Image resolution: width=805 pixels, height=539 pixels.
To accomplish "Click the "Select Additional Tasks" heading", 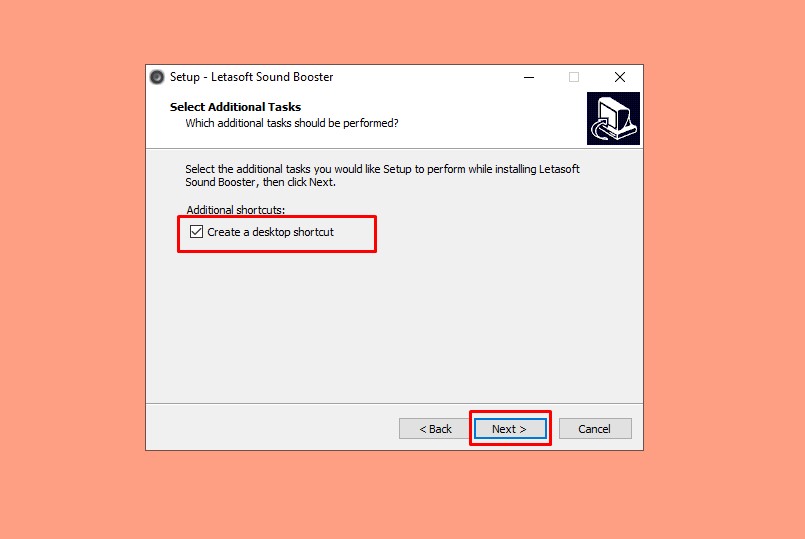I will click(235, 107).
